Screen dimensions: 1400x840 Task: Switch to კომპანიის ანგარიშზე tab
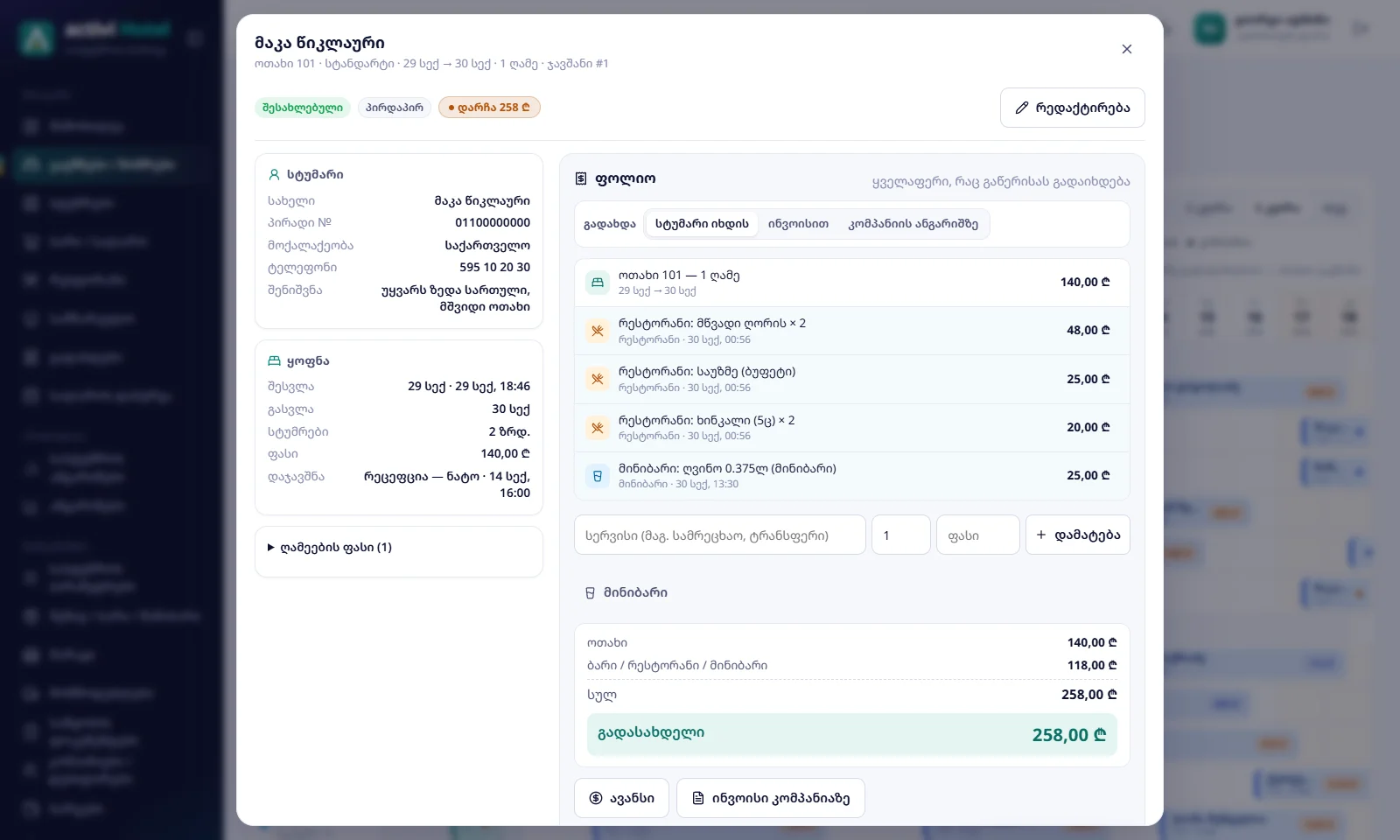point(913,224)
